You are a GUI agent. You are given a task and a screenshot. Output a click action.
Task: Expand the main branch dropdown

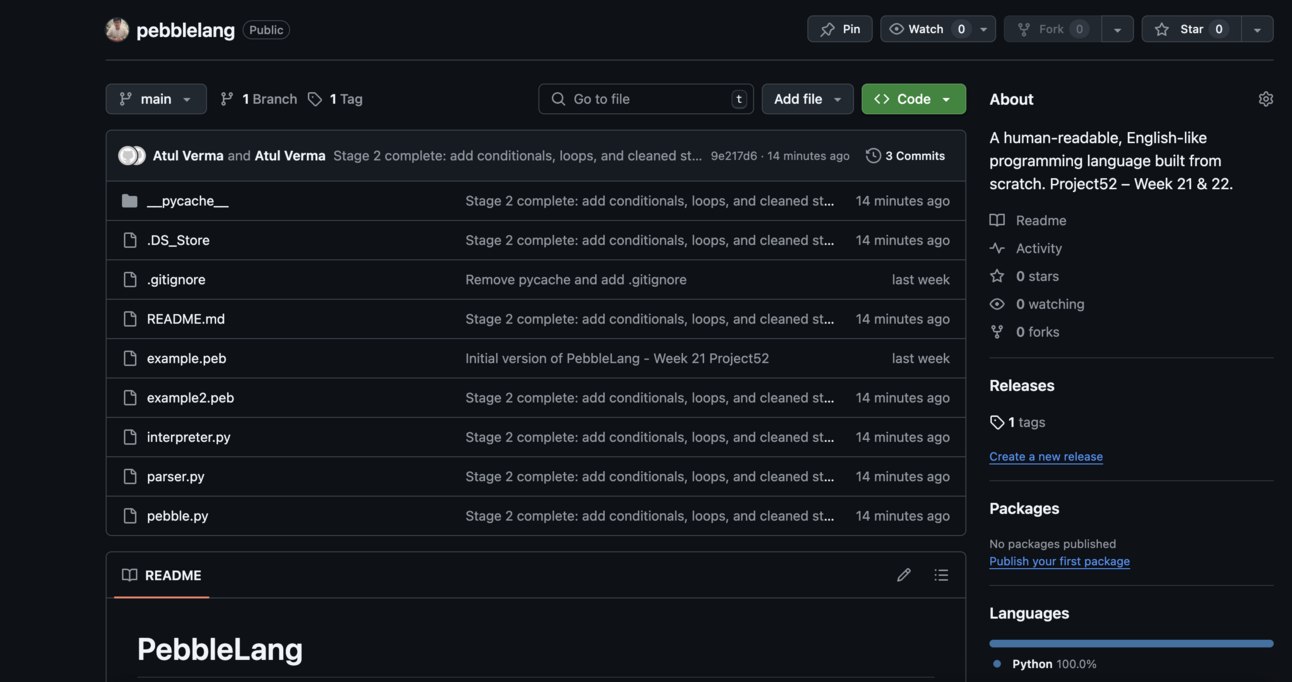click(x=156, y=99)
